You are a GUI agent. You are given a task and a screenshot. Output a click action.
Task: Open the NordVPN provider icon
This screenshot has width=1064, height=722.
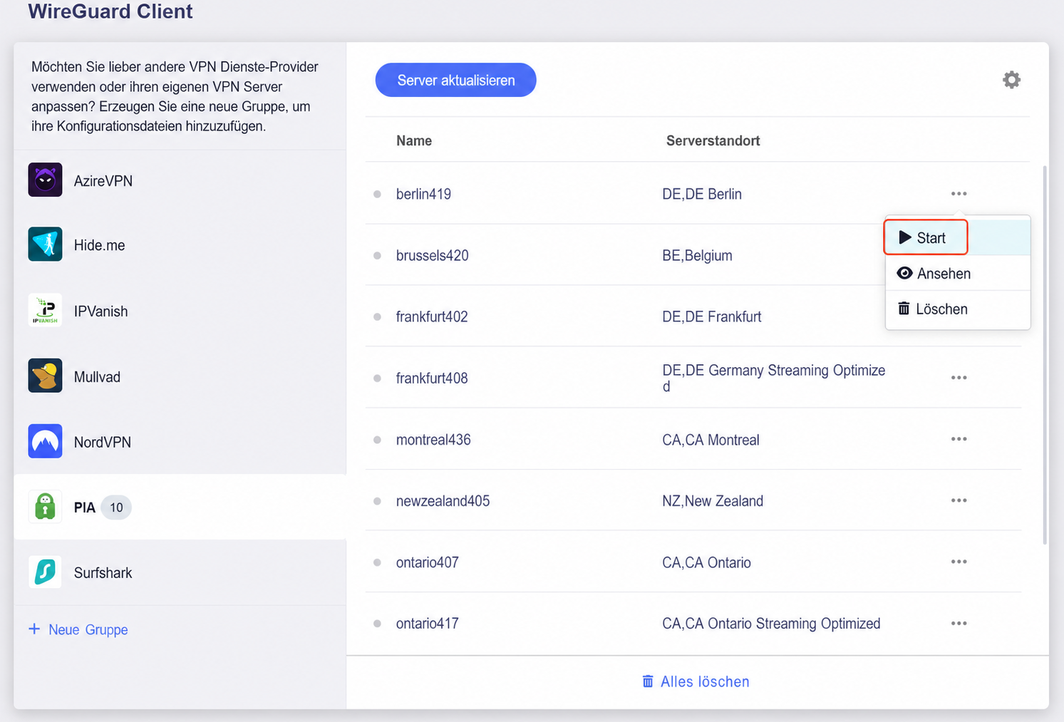coord(45,441)
